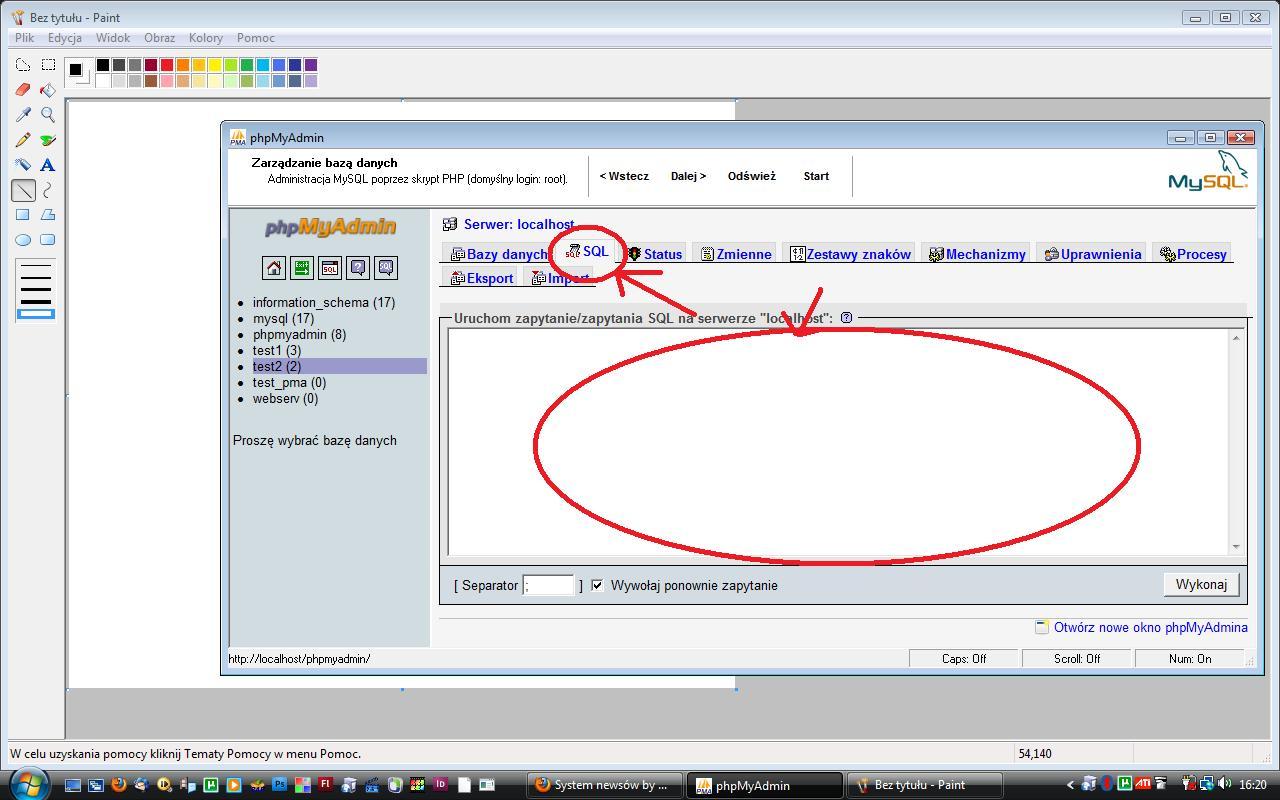Open the Plik menu
This screenshot has width=1280, height=800.
coord(25,38)
